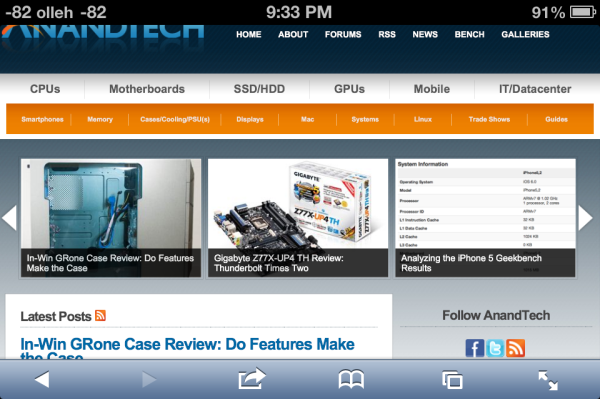
Task: Open AnandTech's Facebook icon
Action: click(475, 348)
